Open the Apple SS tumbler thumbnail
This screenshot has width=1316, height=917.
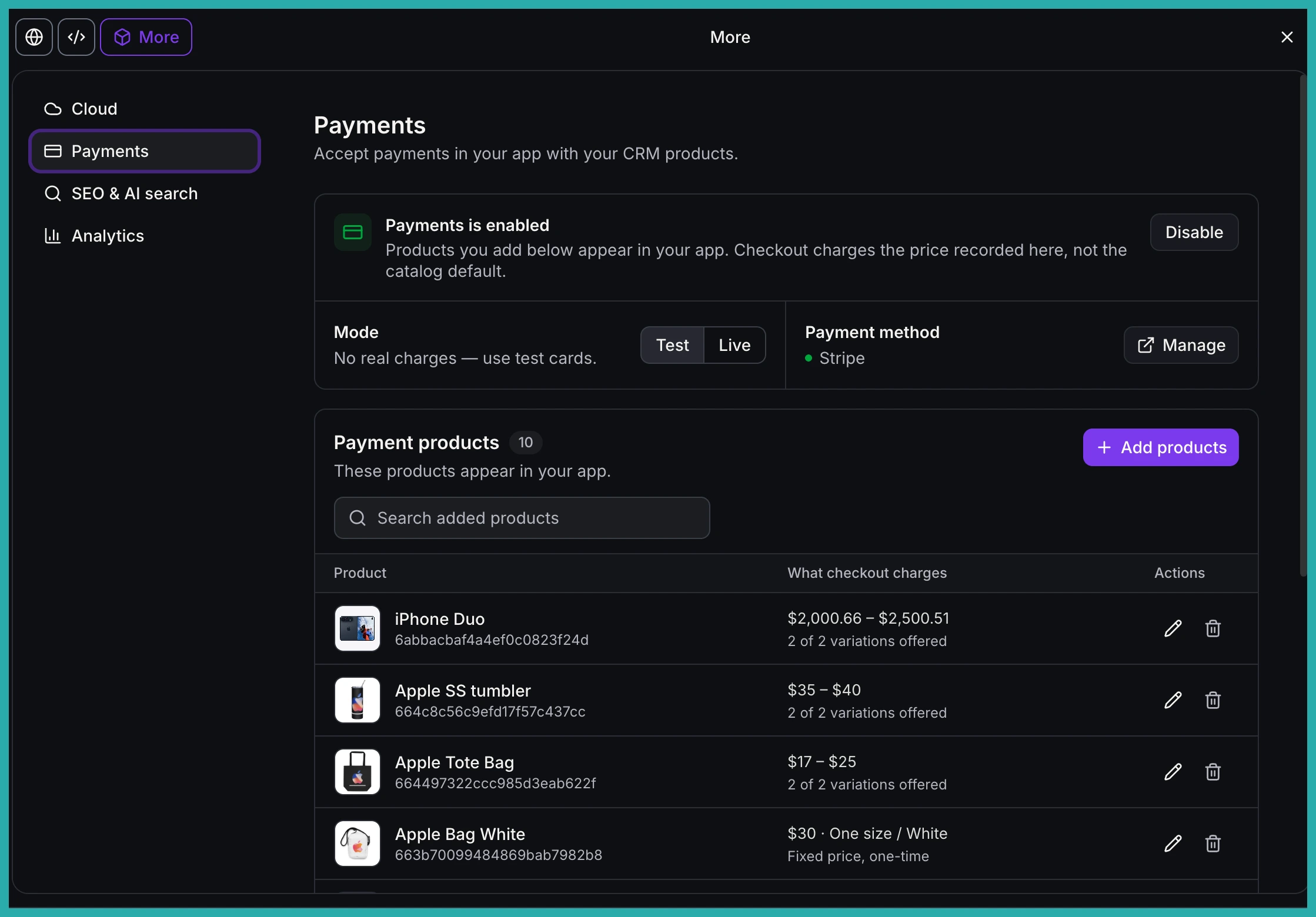point(358,700)
